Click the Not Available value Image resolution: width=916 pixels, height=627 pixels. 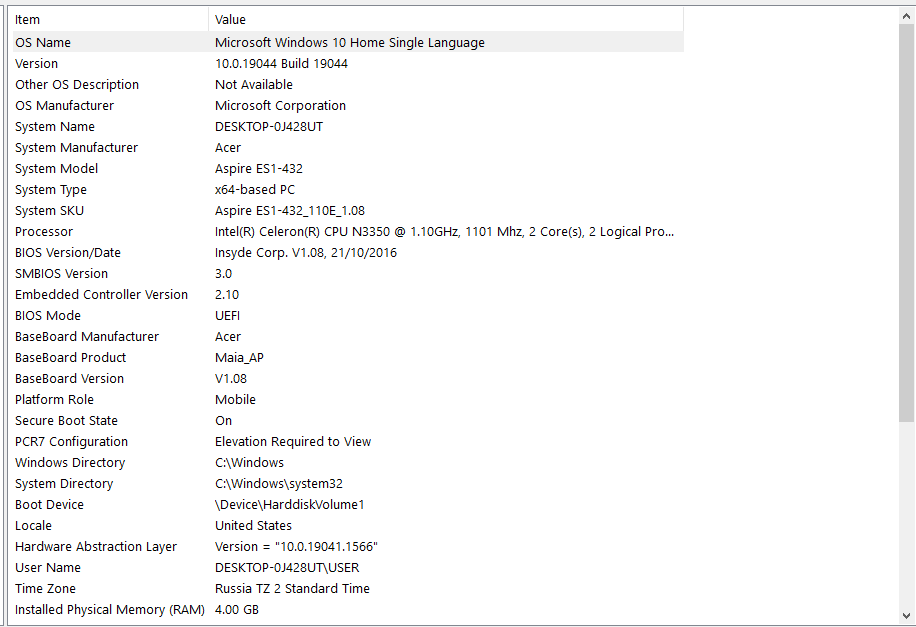254,85
